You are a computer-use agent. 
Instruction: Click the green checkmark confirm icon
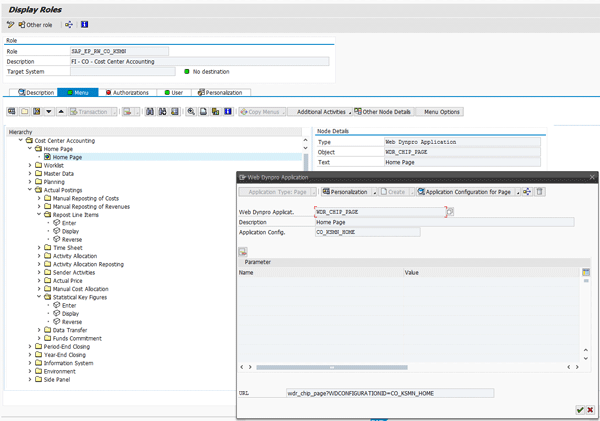579,410
